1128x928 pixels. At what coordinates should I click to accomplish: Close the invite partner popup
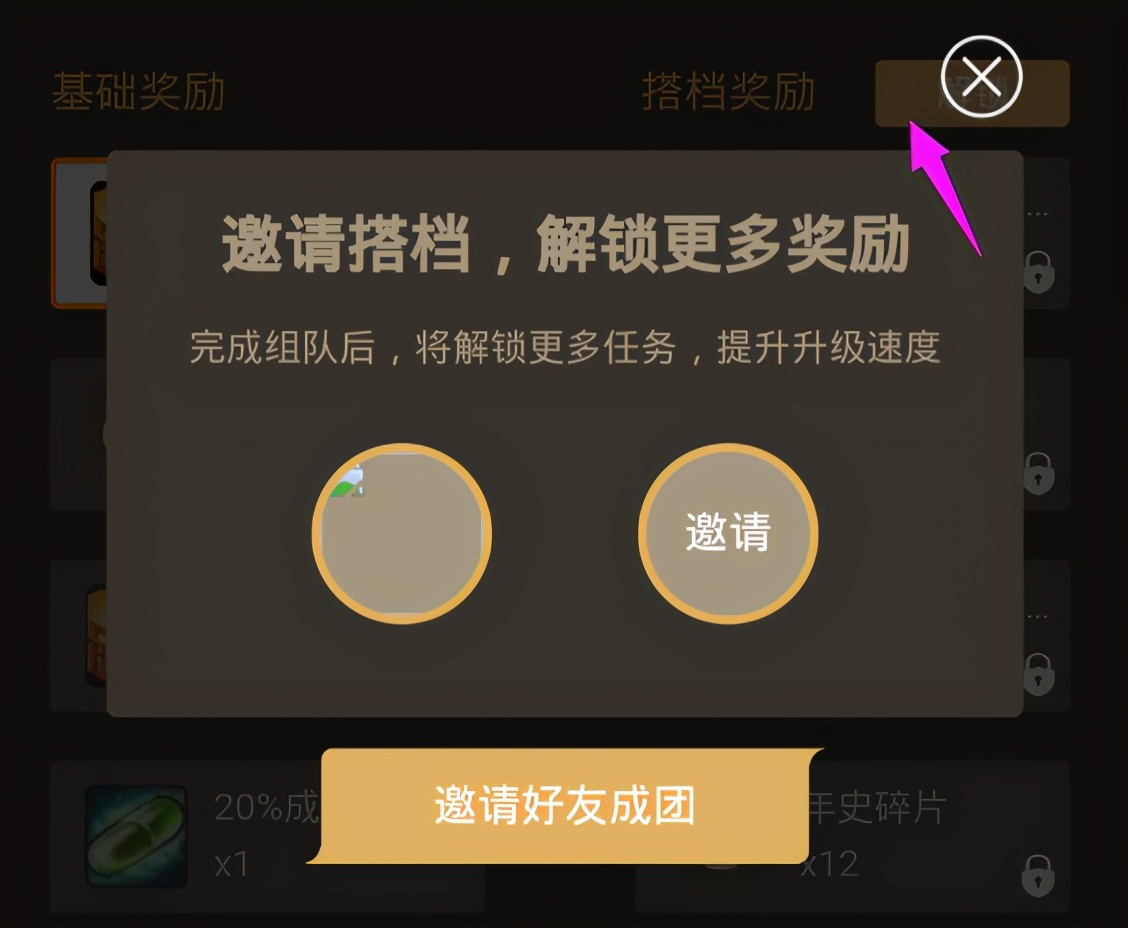coord(981,76)
